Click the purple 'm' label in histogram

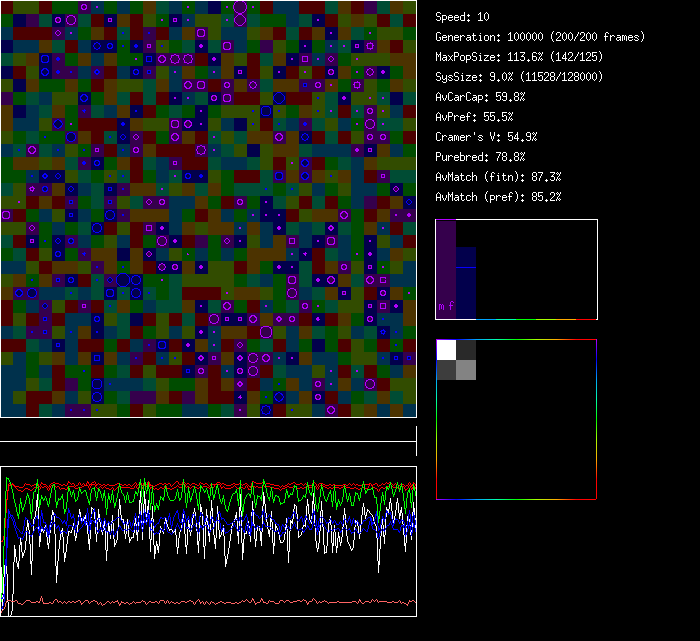(441, 306)
